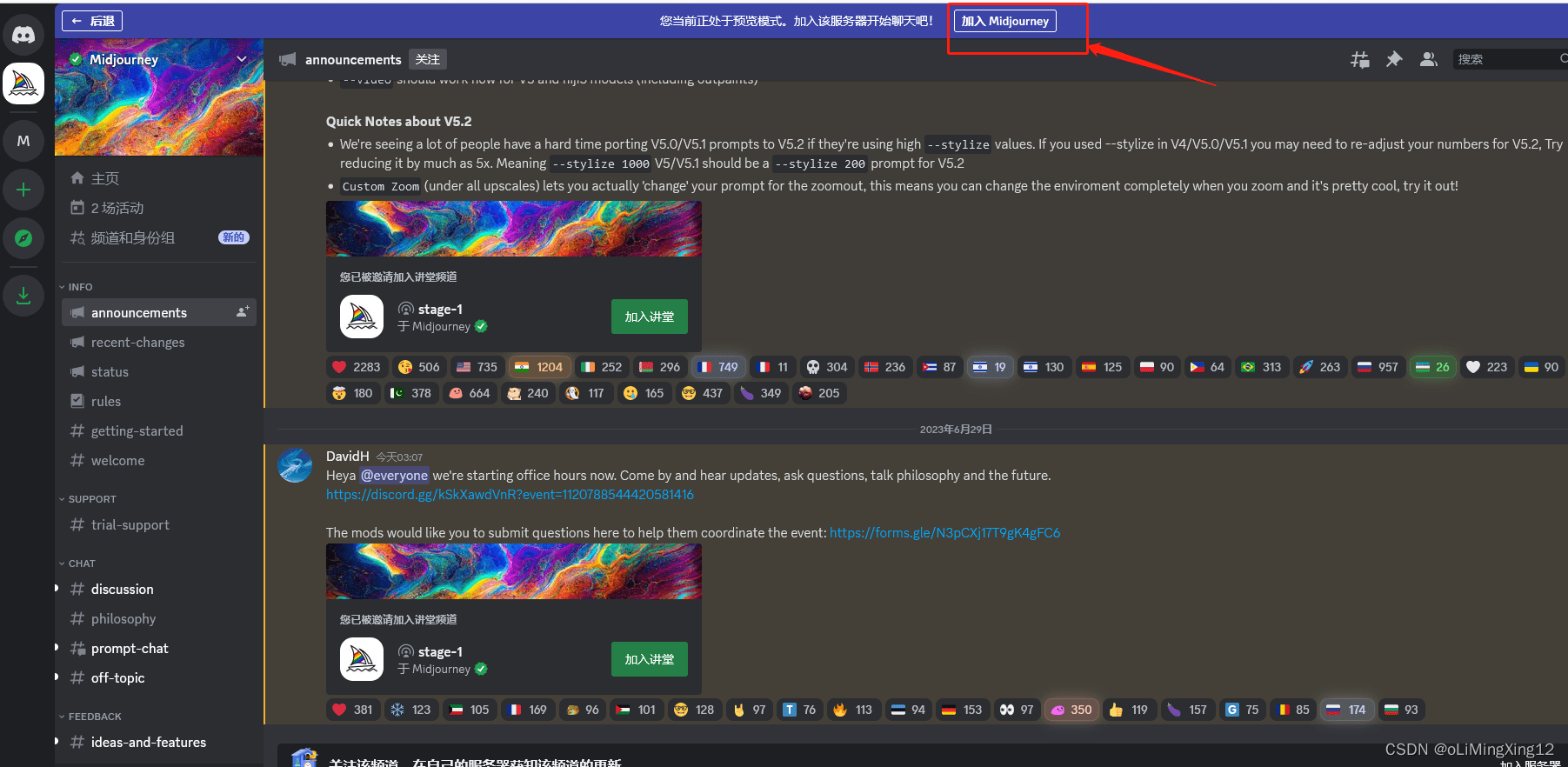This screenshot has height=767, width=1568.
Task: Open the discord.gg event link
Action: (510, 495)
